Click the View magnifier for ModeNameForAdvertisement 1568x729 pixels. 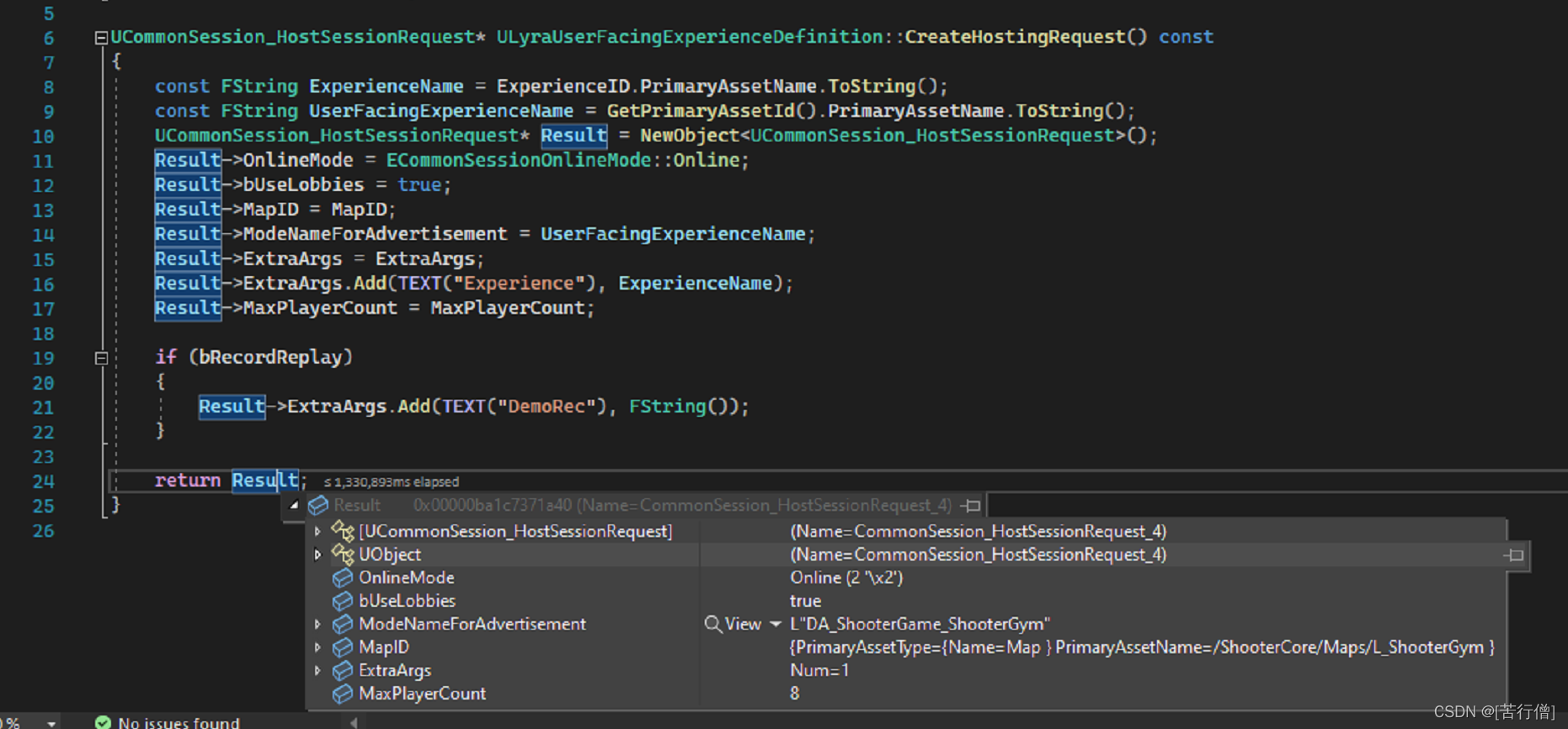pos(713,624)
